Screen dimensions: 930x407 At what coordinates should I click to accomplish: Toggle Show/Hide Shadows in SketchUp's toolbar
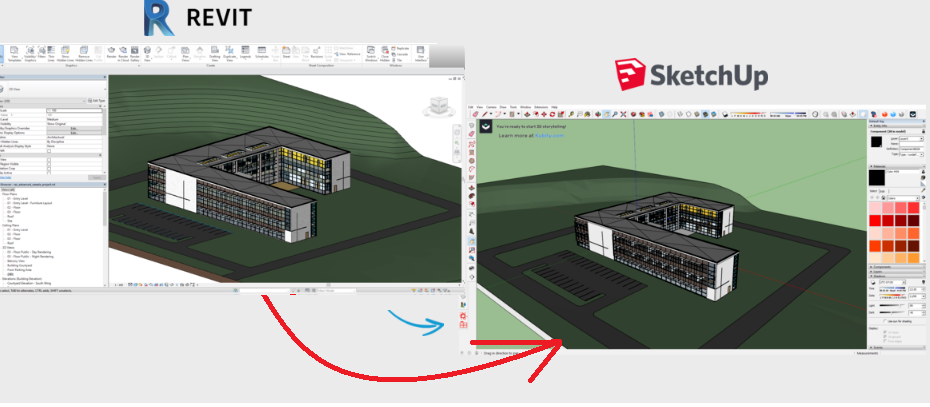tap(725, 115)
